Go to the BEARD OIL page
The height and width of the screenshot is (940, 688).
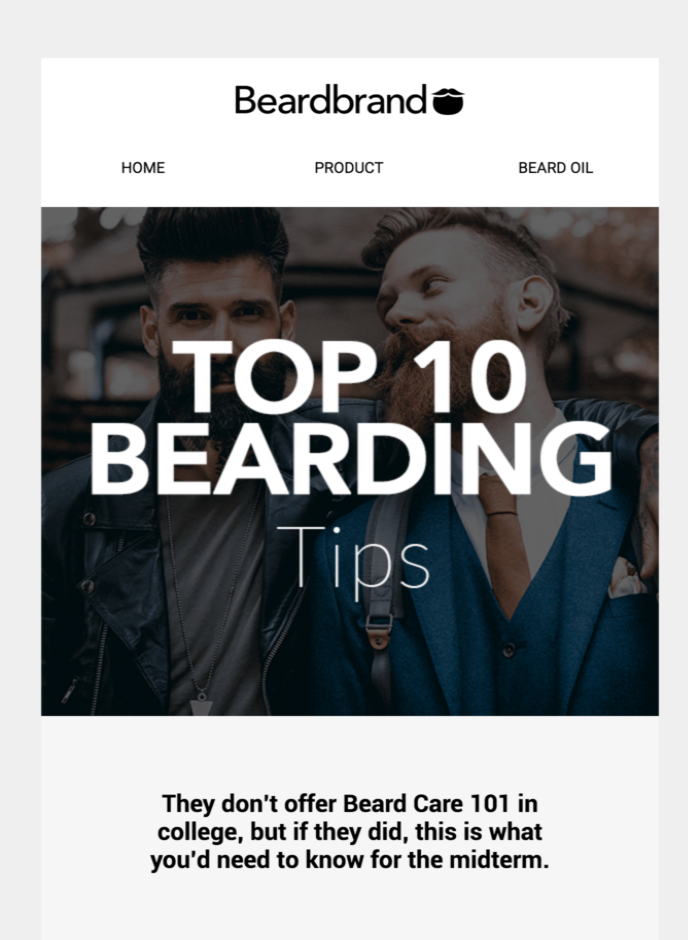tap(556, 168)
